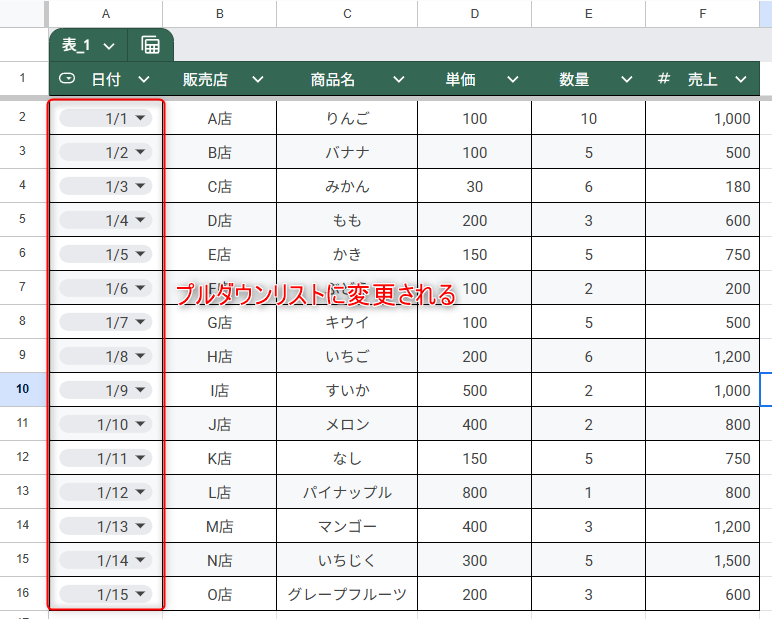Select row 10 header
The width and height of the screenshot is (772, 619).
pyautogui.click(x=23, y=390)
